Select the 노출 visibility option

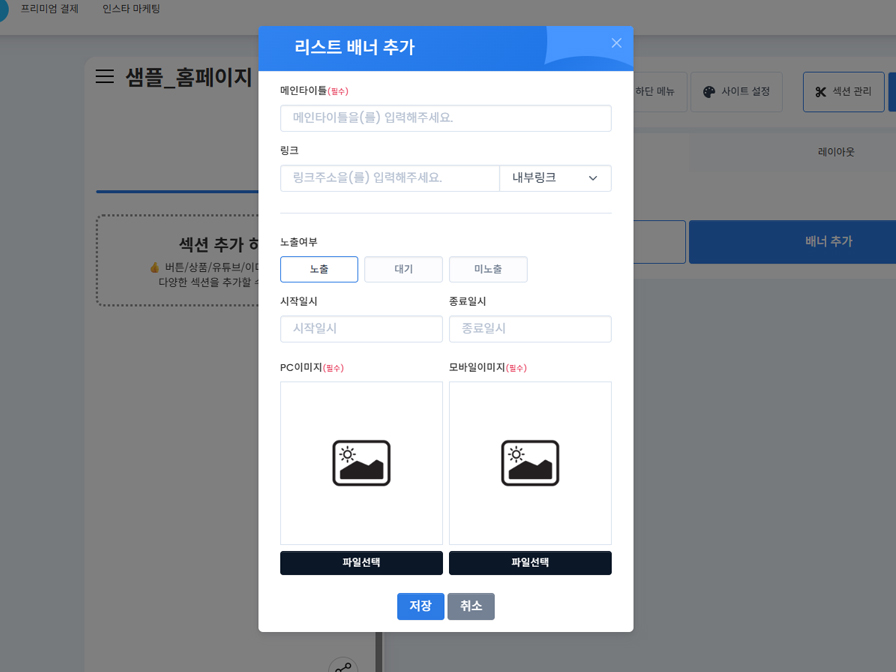(x=319, y=269)
